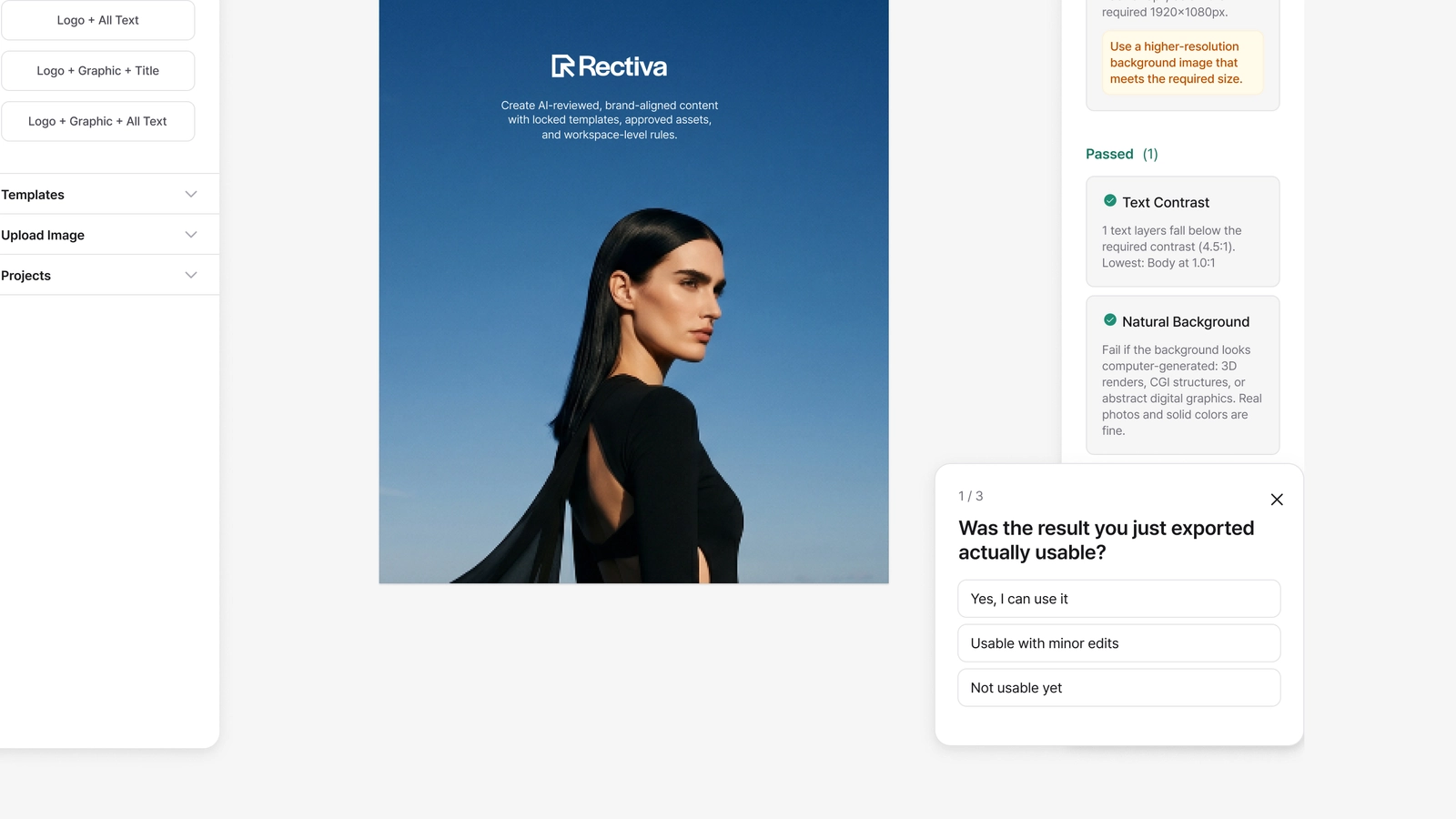Image resolution: width=1456 pixels, height=819 pixels.
Task: Click the Text Contrast green check icon
Action: click(x=1110, y=201)
